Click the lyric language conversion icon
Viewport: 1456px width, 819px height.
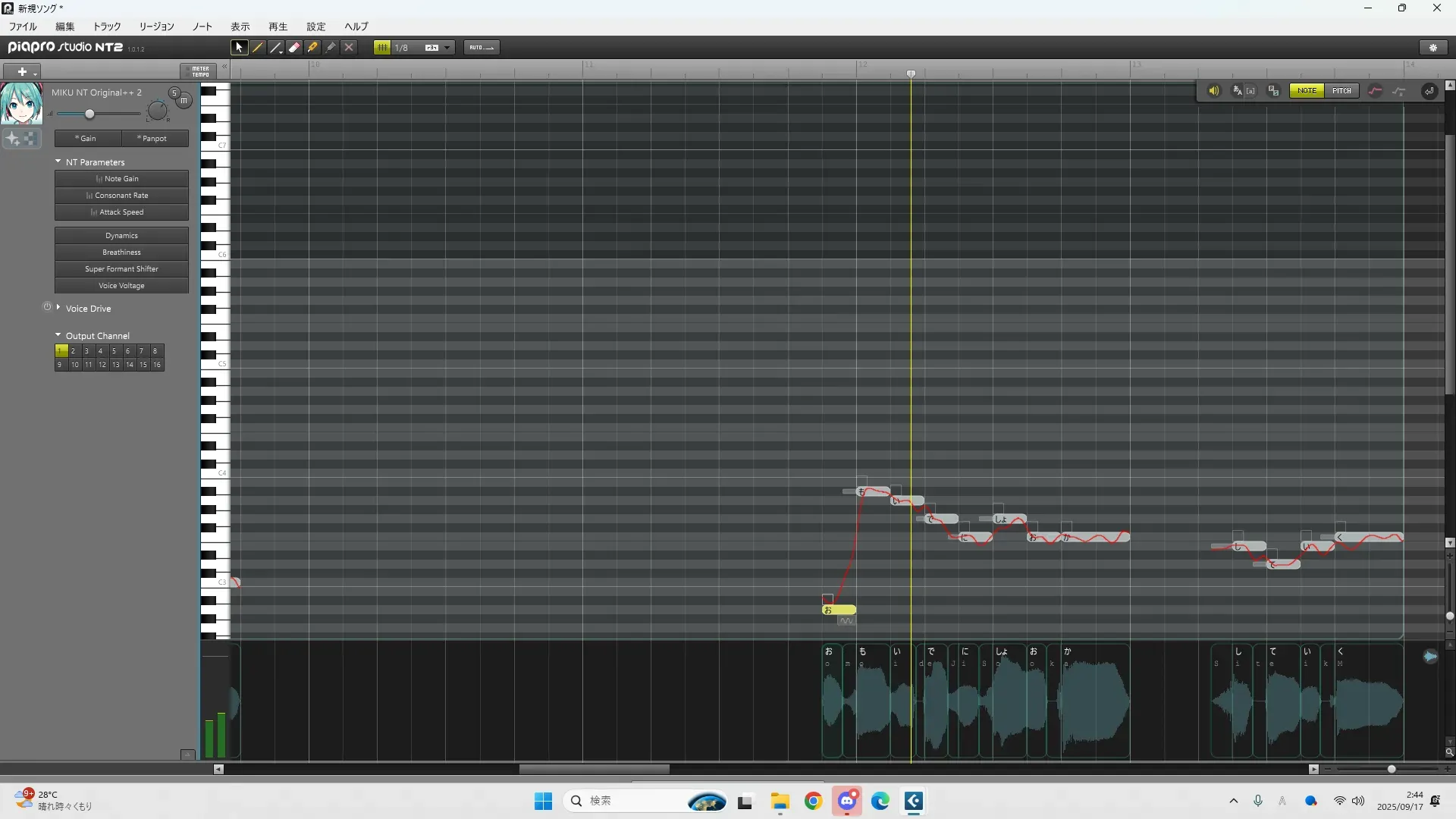[x=1238, y=91]
